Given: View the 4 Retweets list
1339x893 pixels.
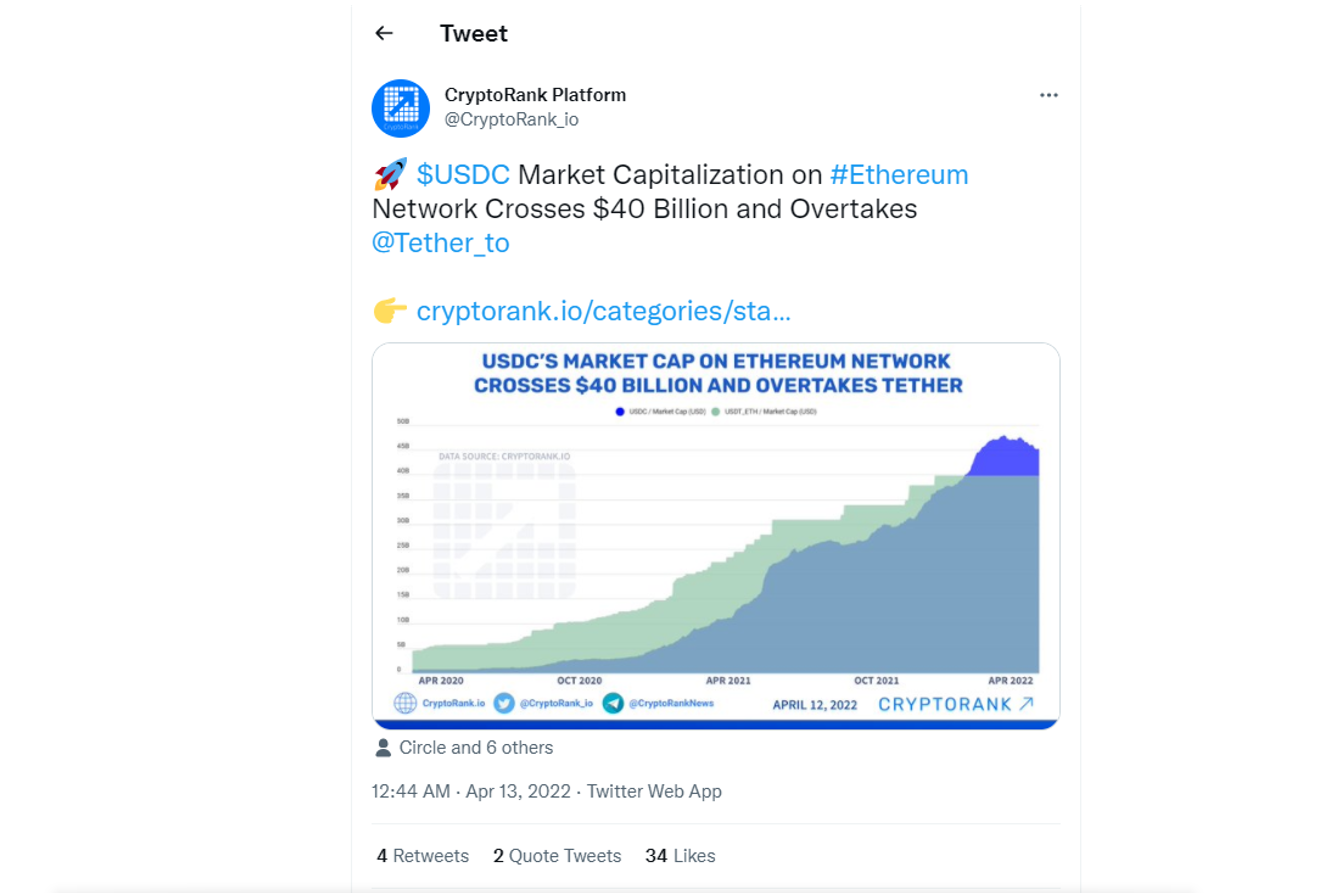Looking at the screenshot, I should pos(421,856).
